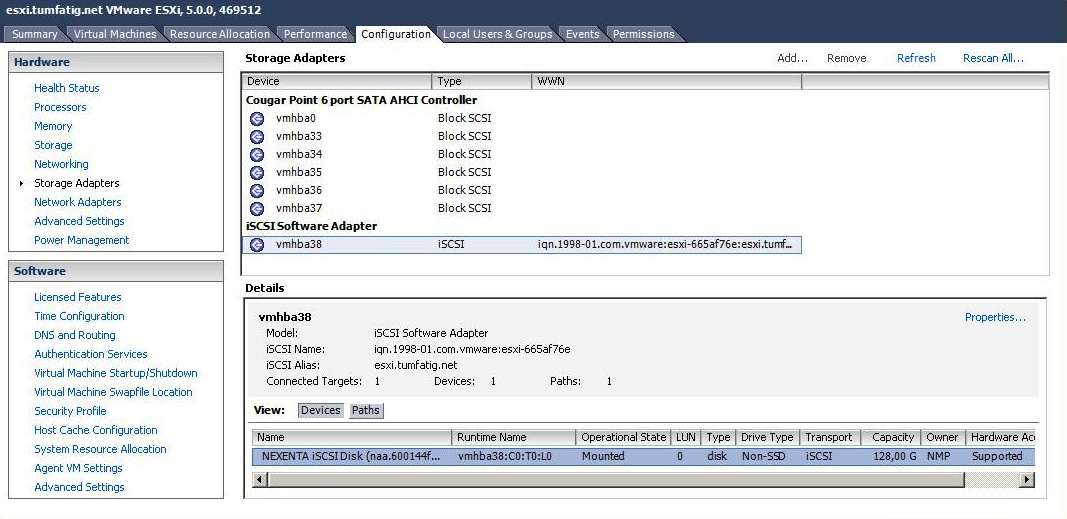Open Network Adapters configuration
This screenshot has width=1067, height=519.
(78, 202)
